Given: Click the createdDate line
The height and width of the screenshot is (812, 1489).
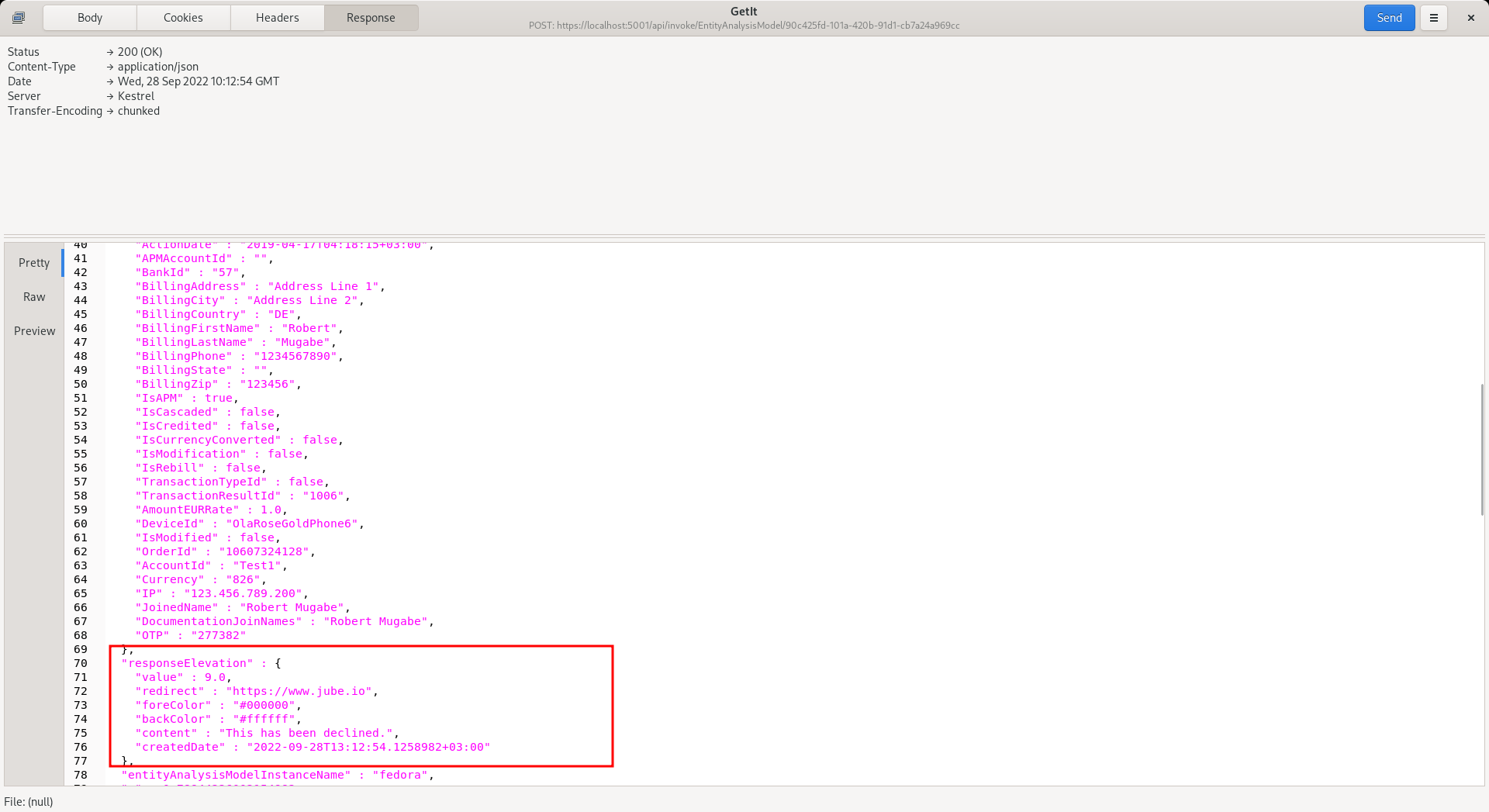Looking at the screenshot, I should [x=313, y=747].
